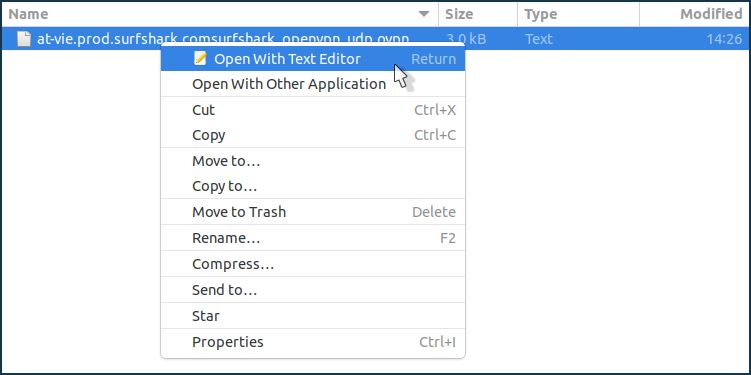Click the Name column sort arrow
This screenshot has width=751, height=375.
pos(424,14)
